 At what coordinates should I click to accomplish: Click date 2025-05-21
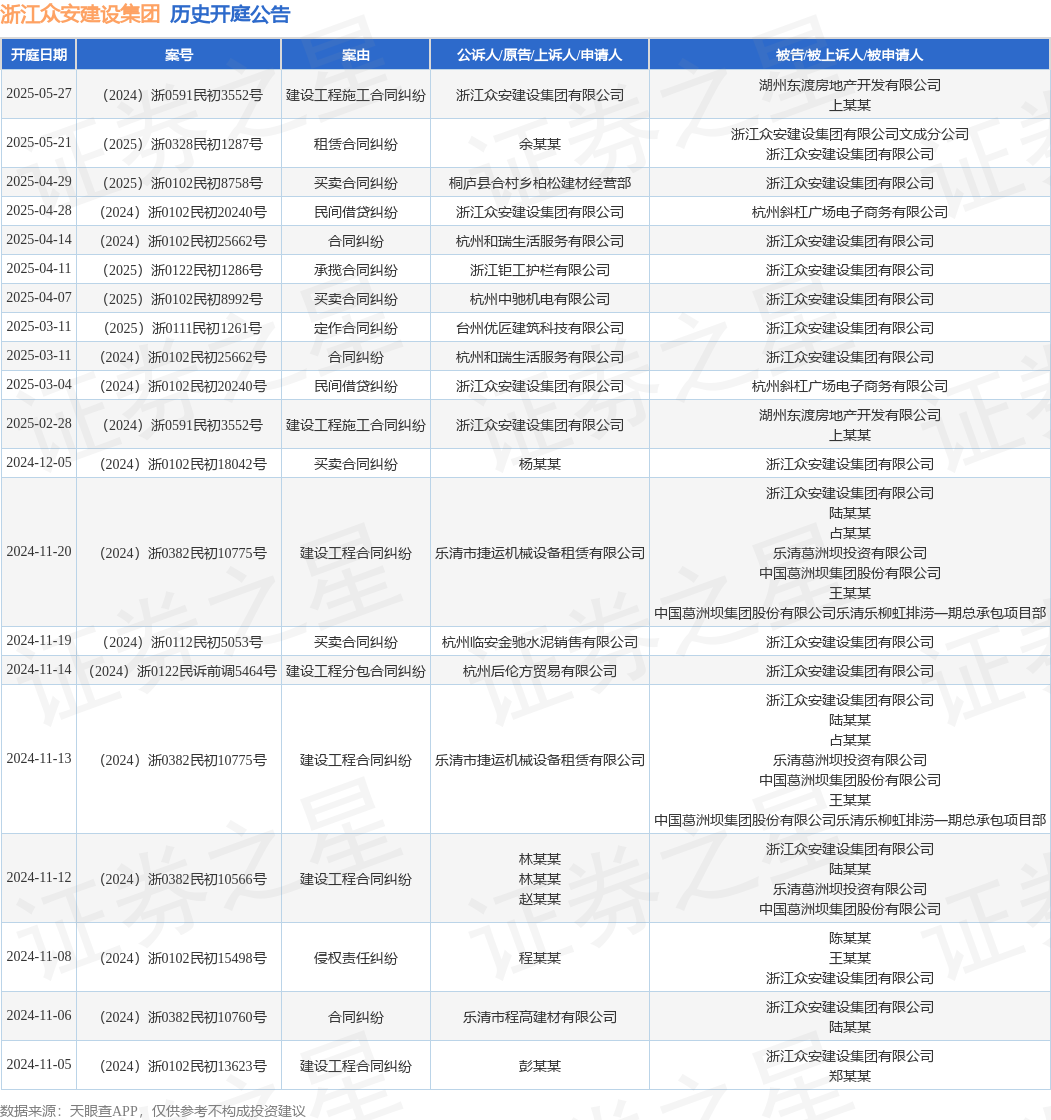(39, 143)
